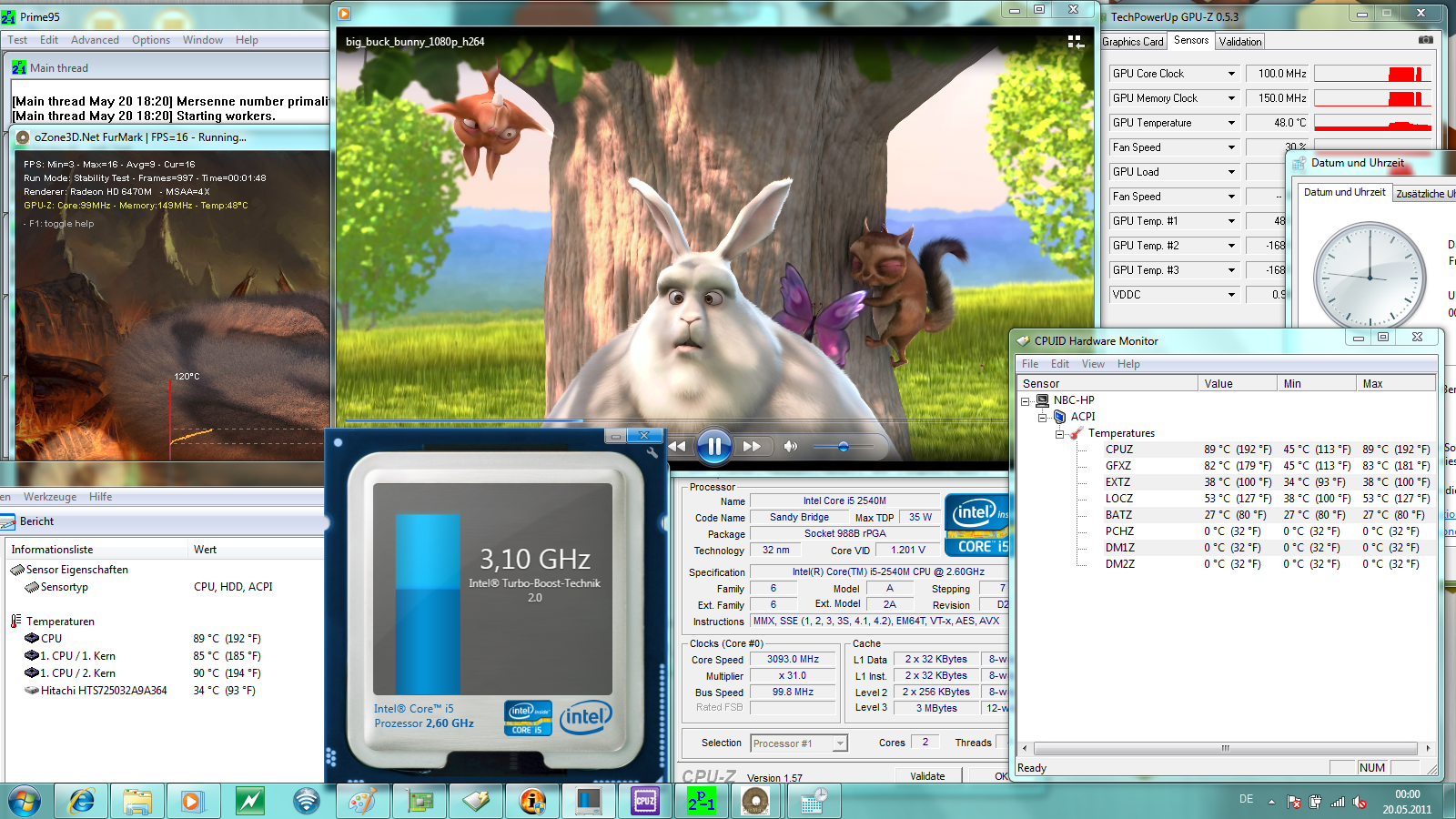Take GPU-Z screenshot with camera icon
The width and height of the screenshot is (1456, 819).
pos(1426,40)
